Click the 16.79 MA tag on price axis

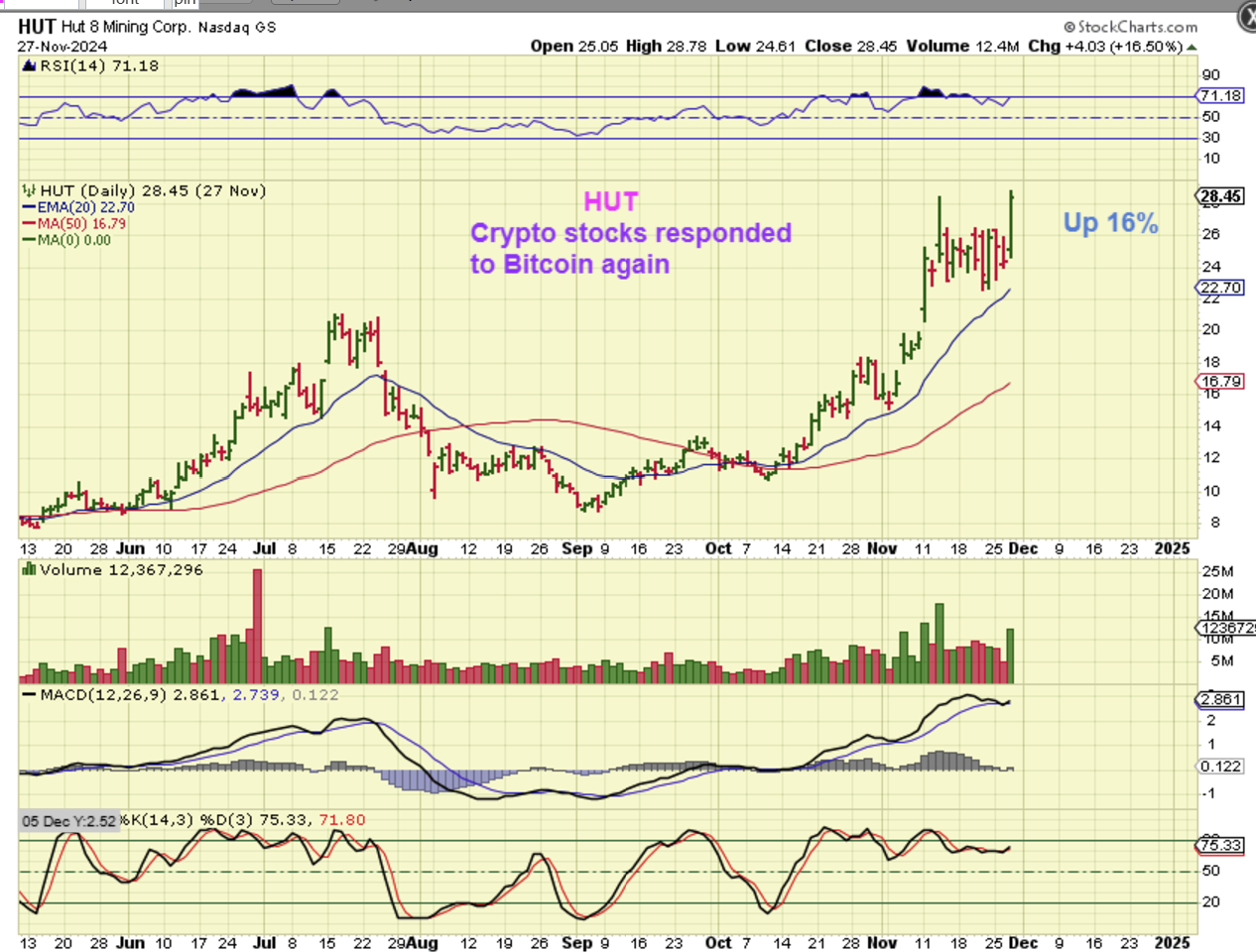(1220, 381)
